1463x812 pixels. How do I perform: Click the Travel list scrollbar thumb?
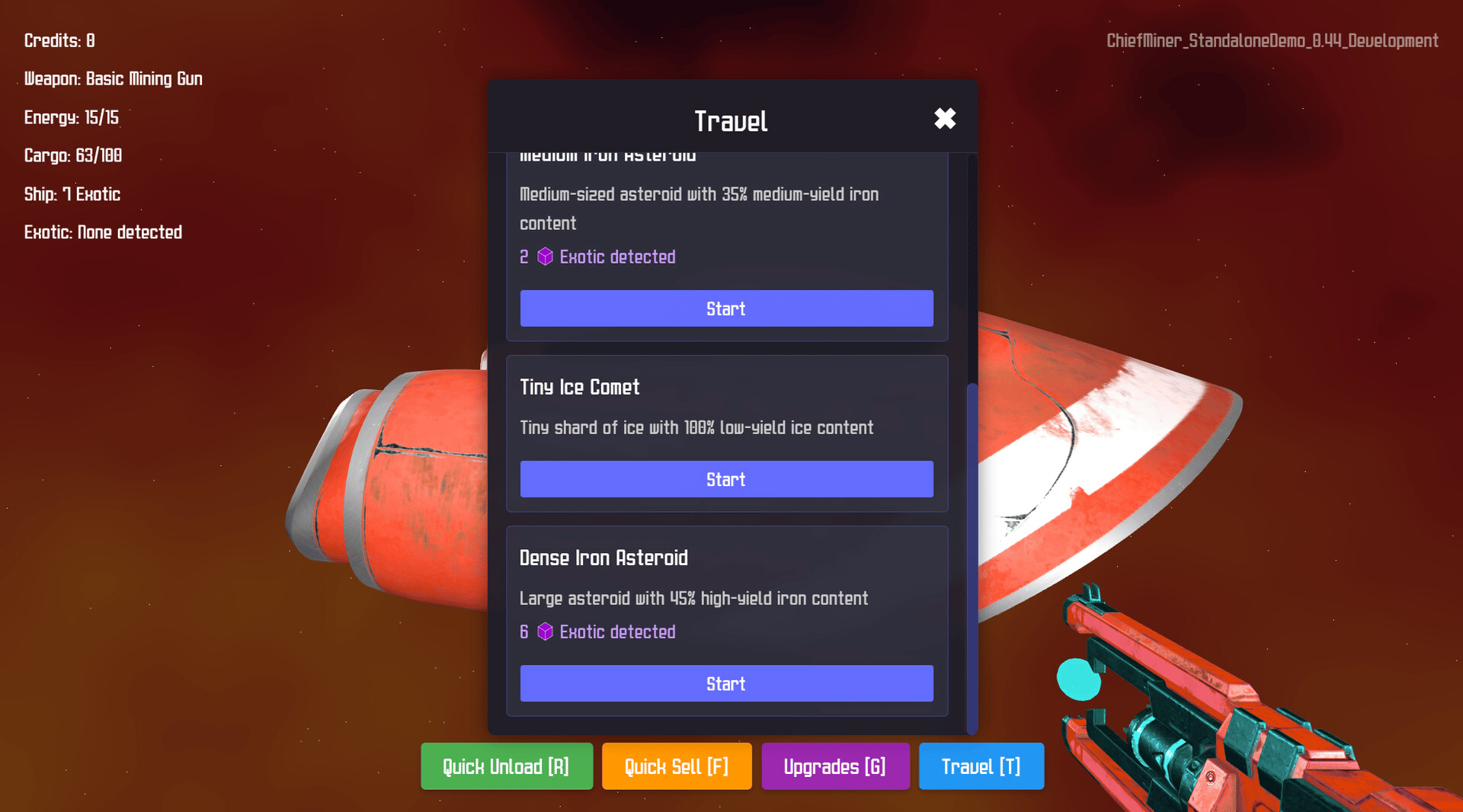point(972,558)
